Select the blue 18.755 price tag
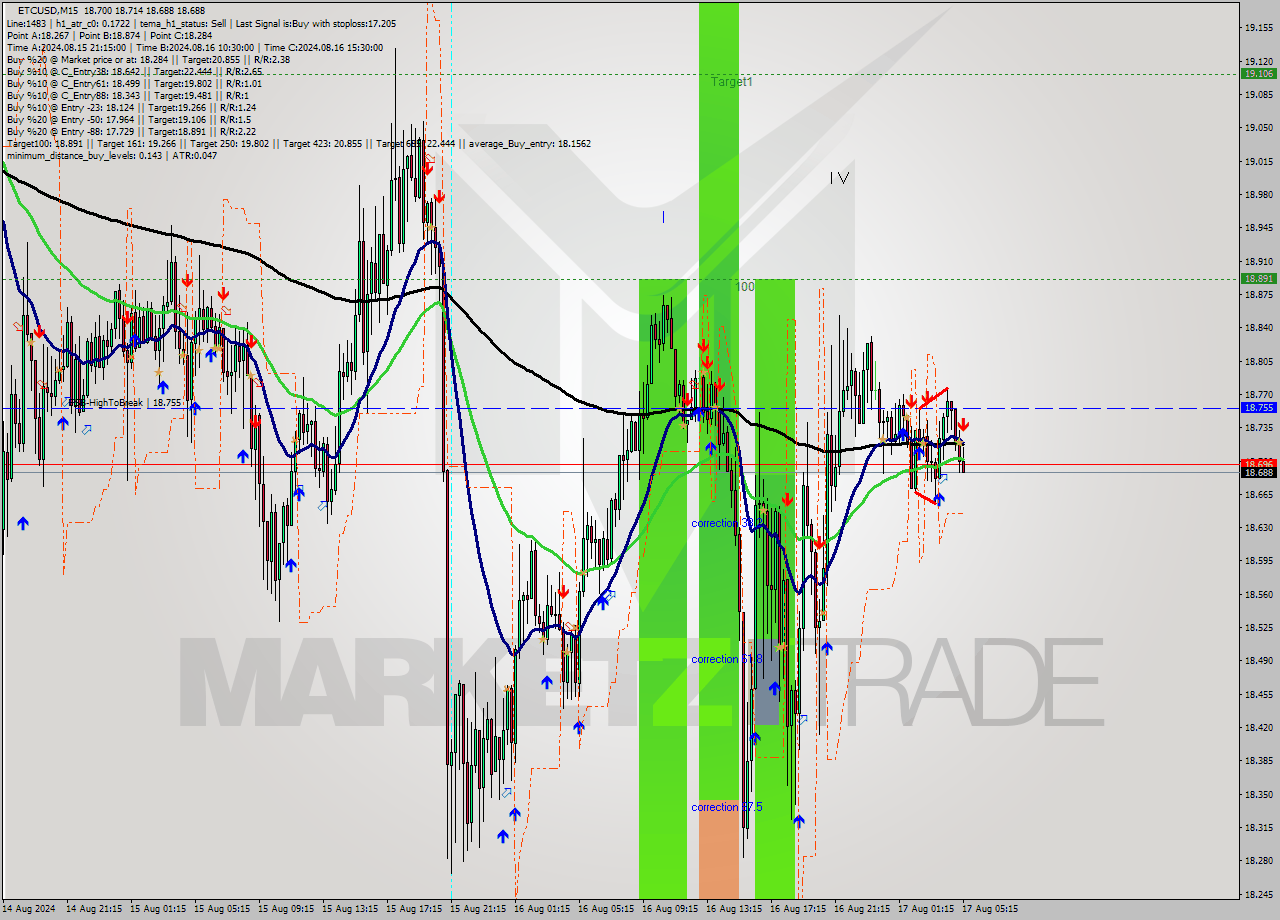Image resolution: width=1280 pixels, height=920 pixels. click(x=1258, y=407)
